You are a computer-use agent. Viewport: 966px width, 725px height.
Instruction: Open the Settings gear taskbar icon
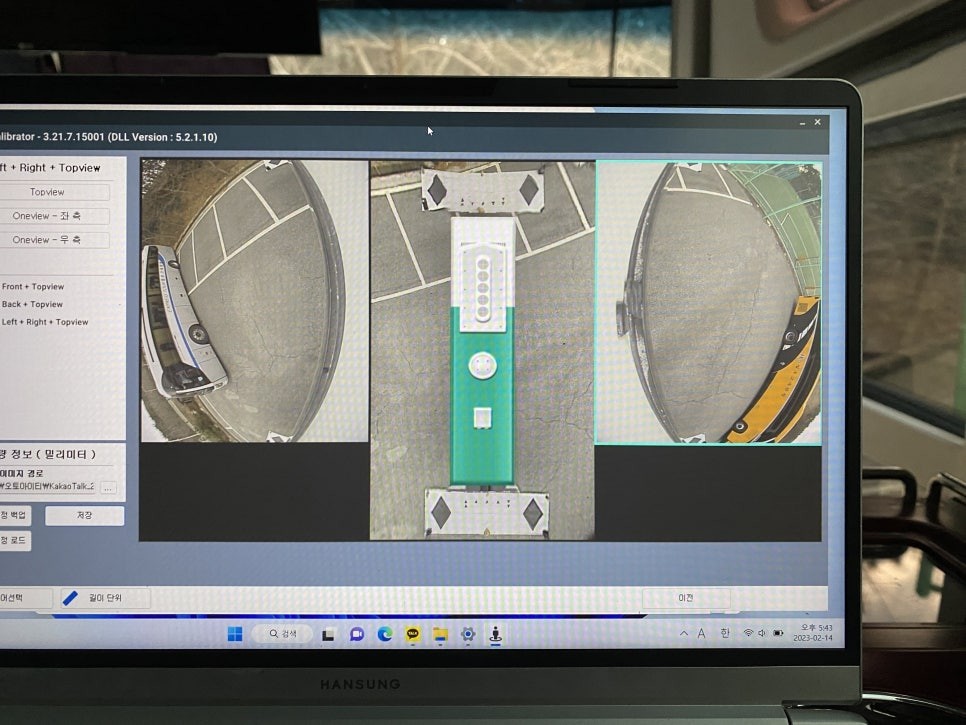click(467, 634)
